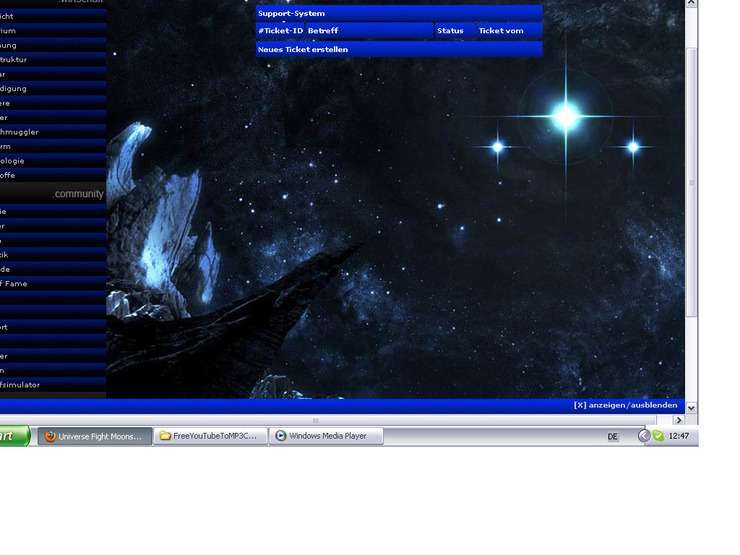Image resolution: width=740 pixels, height=555 pixels.
Task: Click Neues Ticket erstellen link
Action: pyautogui.click(x=303, y=49)
